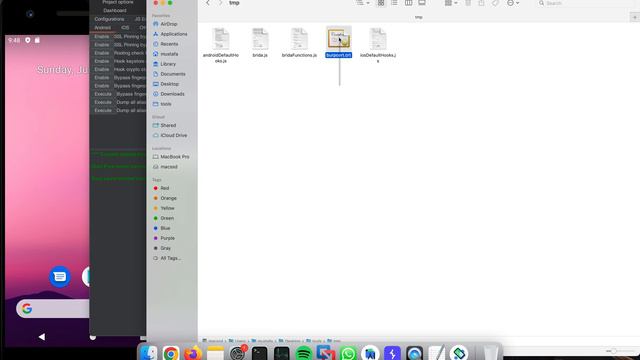This screenshot has height=360, width=640.
Task: Open Notes from the Dock
Action: coord(215,353)
